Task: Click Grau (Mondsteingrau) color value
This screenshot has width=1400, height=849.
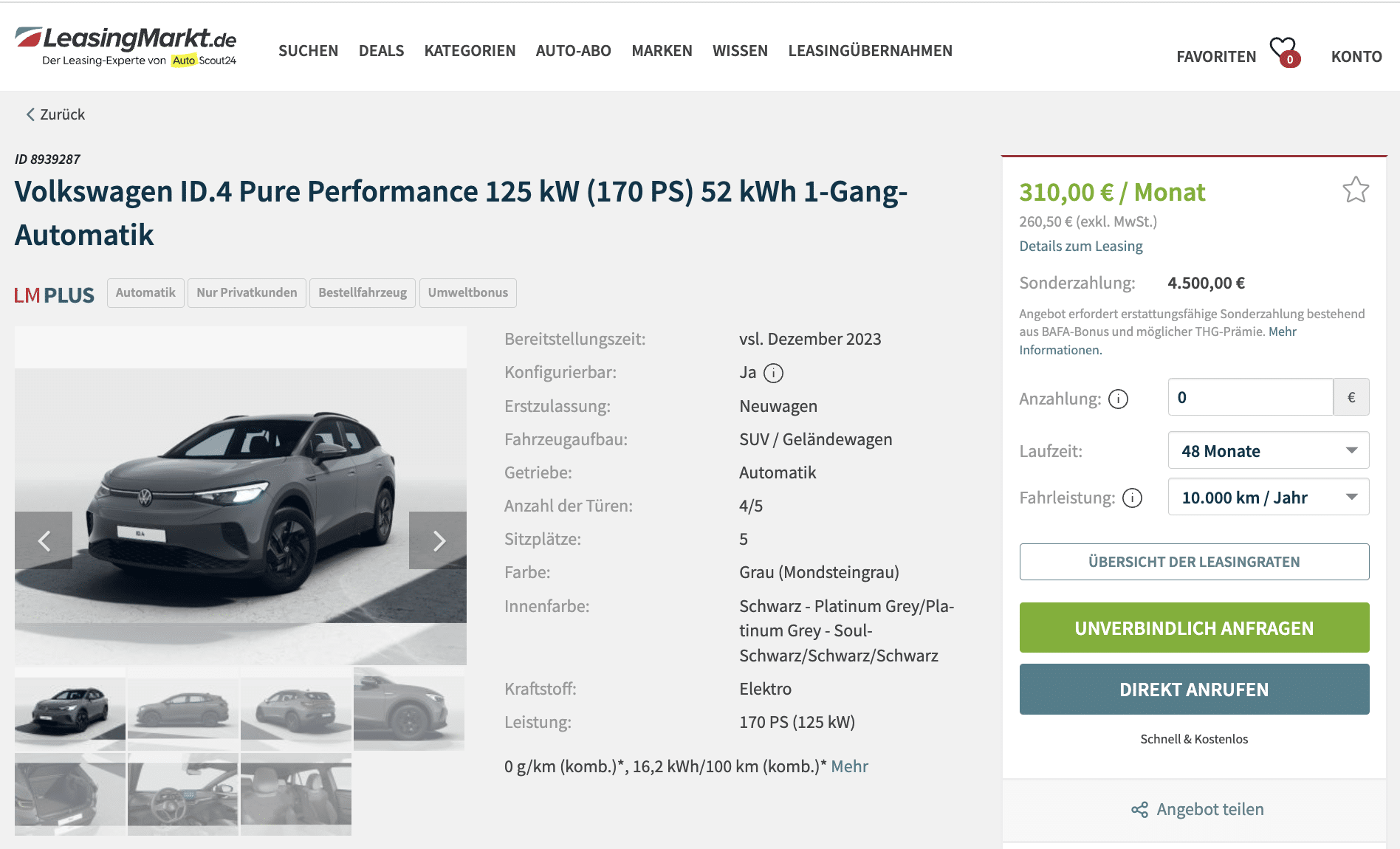Action: [x=819, y=572]
